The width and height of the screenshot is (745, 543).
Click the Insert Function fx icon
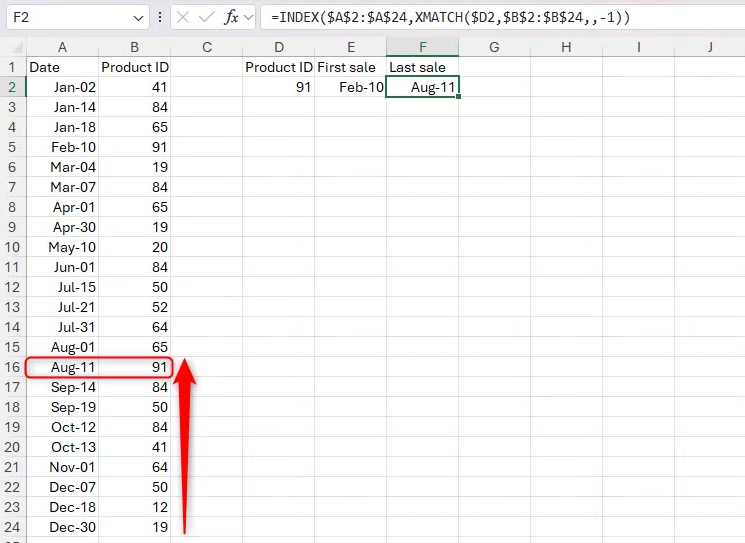click(x=231, y=18)
